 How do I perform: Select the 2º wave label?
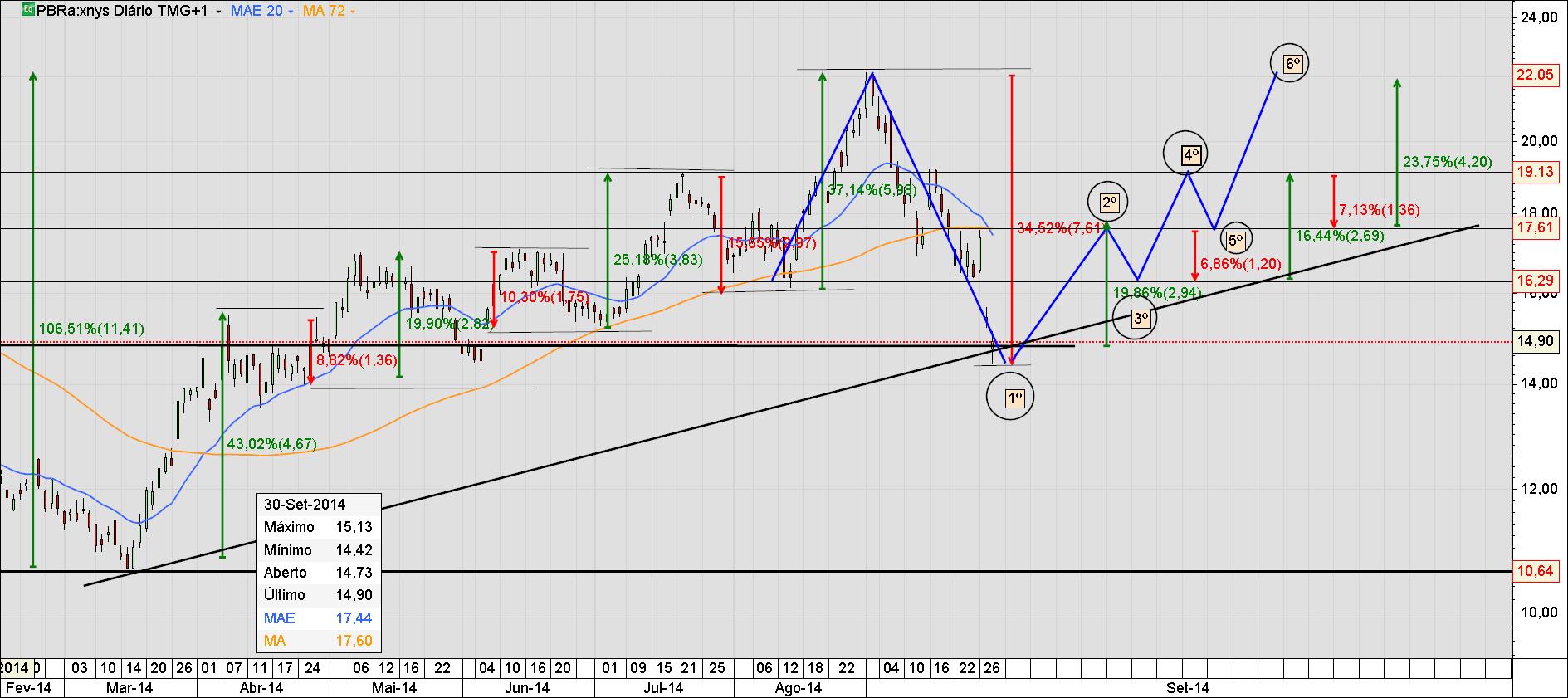click(x=1111, y=203)
